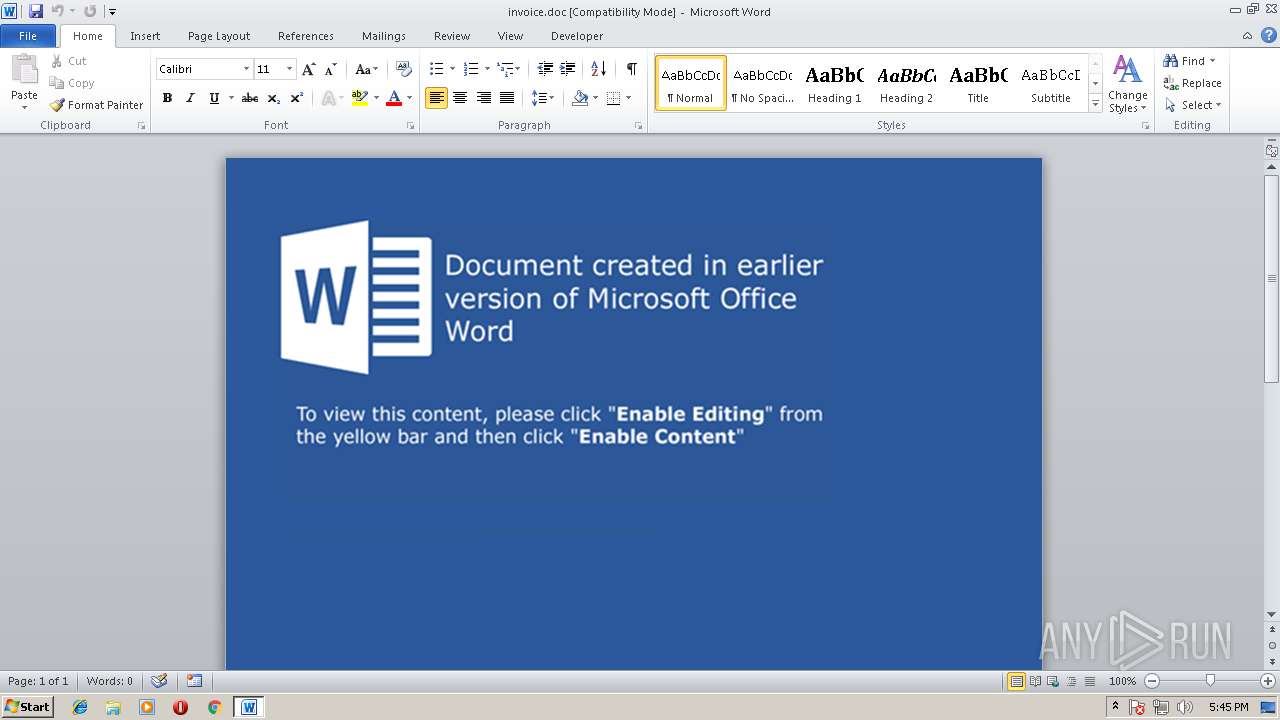Switch to Print Layout view in status bar
1280x720 pixels.
(x=1016, y=681)
